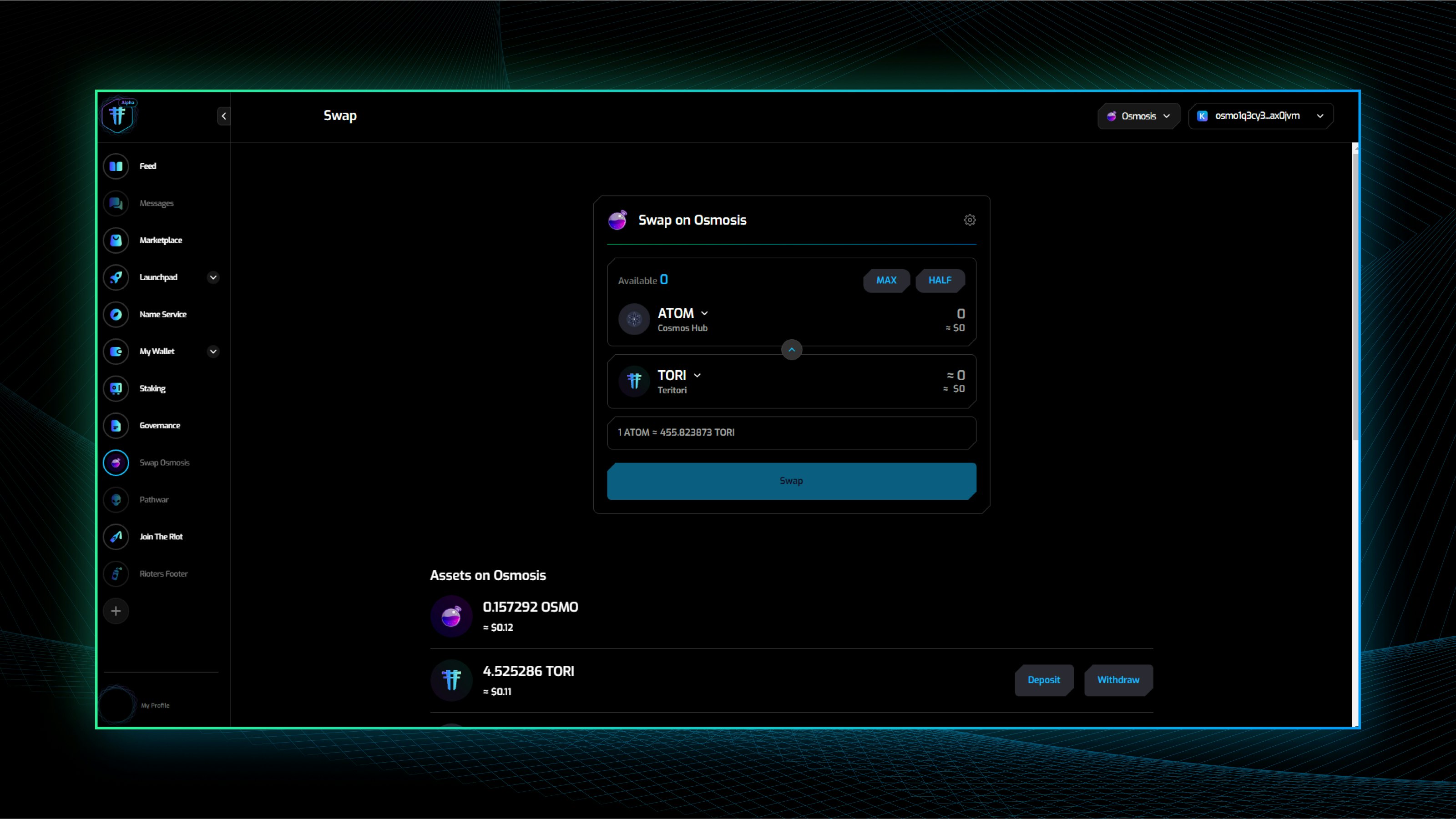The image size is (1456, 819).
Task: Go to Marketplace menu item
Action: [x=161, y=240]
